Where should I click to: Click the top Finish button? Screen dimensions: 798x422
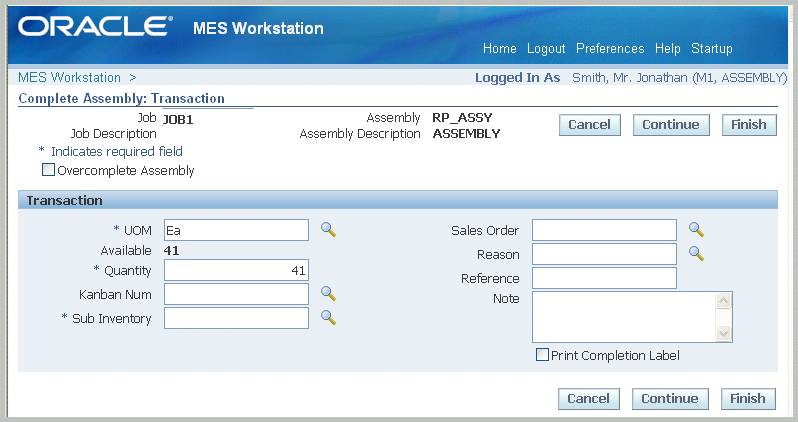[749, 125]
